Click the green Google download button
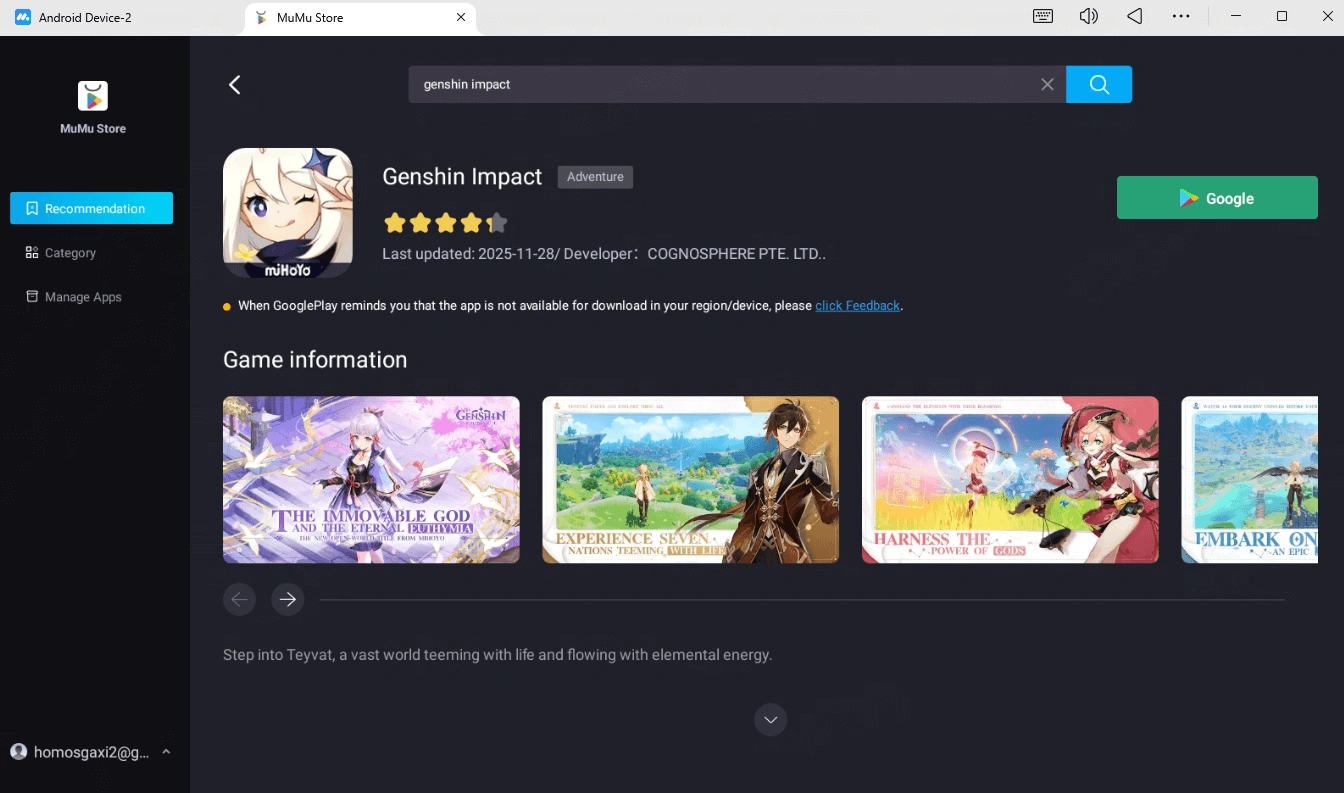 (1216, 198)
